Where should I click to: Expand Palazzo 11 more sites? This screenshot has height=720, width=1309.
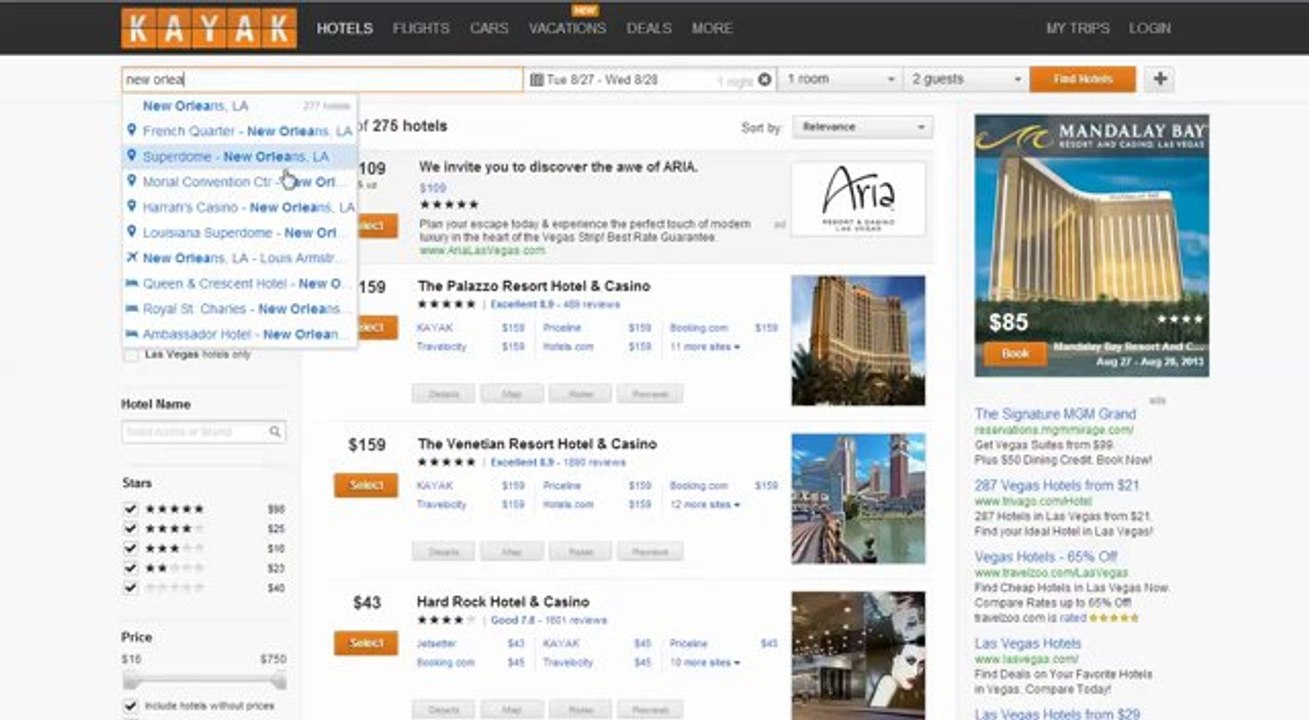(x=705, y=347)
